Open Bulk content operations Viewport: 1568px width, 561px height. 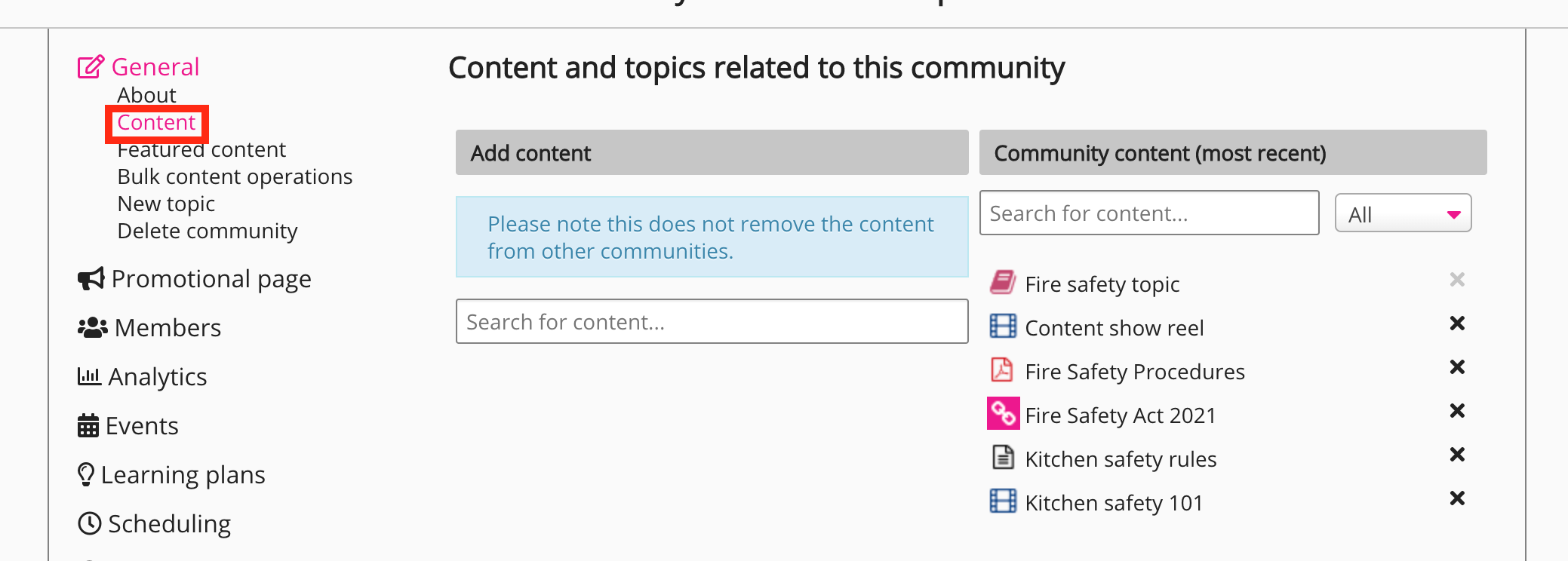[x=235, y=176]
